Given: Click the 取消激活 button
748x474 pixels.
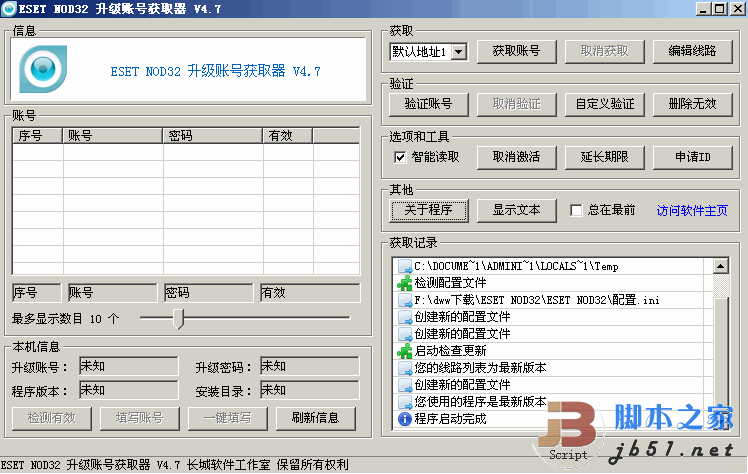Looking at the screenshot, I should click(x=517, y=157).
